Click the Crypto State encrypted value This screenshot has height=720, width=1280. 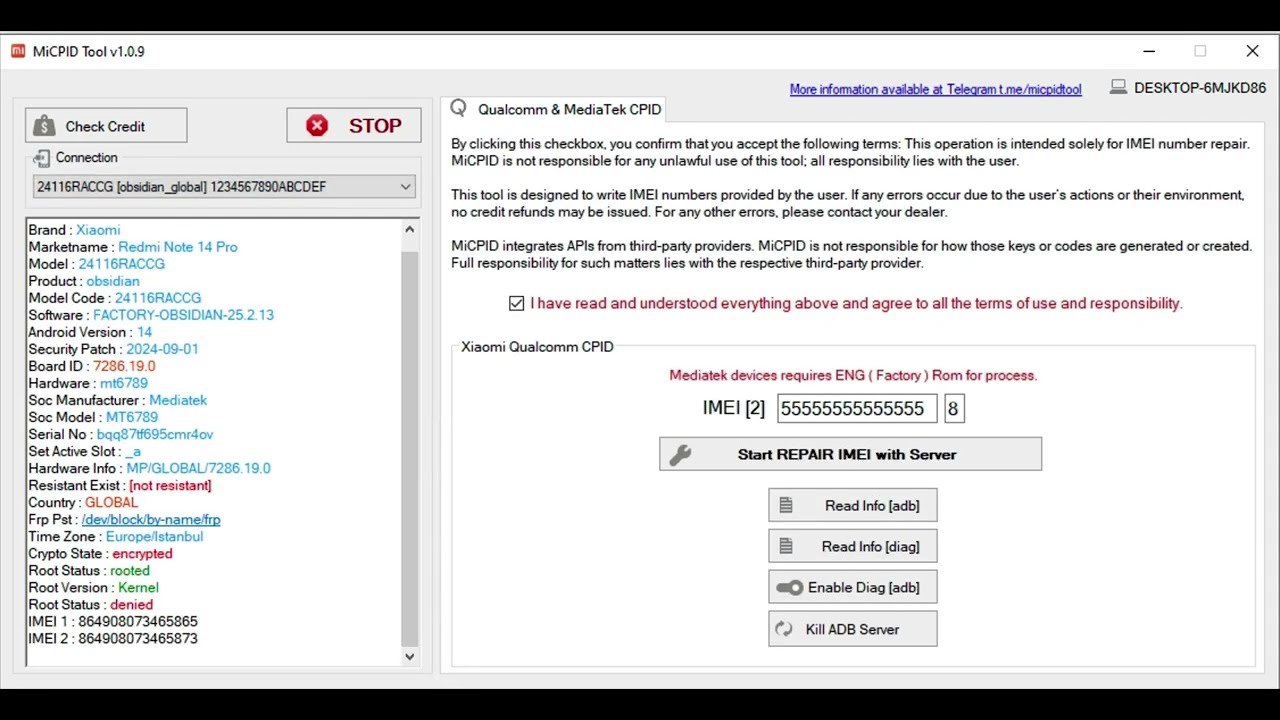click(142, 554)
